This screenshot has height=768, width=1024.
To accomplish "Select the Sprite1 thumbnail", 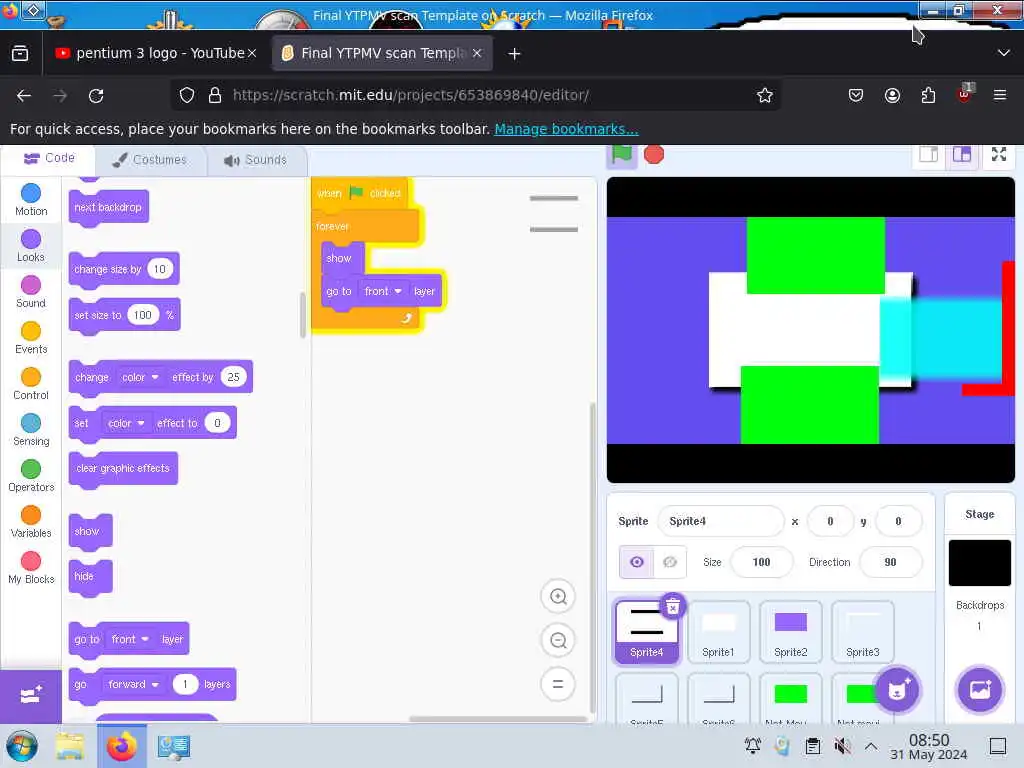I will (x=718, y=632).
